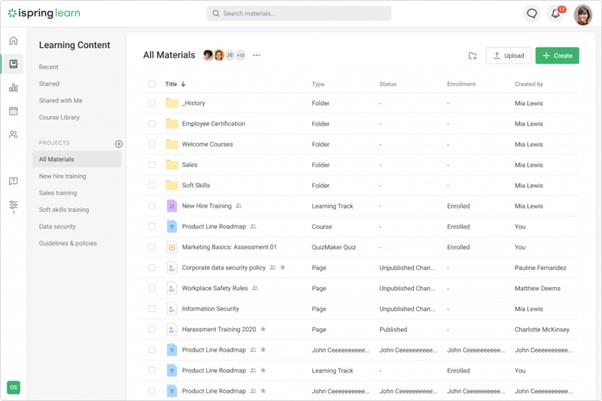Select Sales training project
Screen dimensions: 602x401
(58, 193)
